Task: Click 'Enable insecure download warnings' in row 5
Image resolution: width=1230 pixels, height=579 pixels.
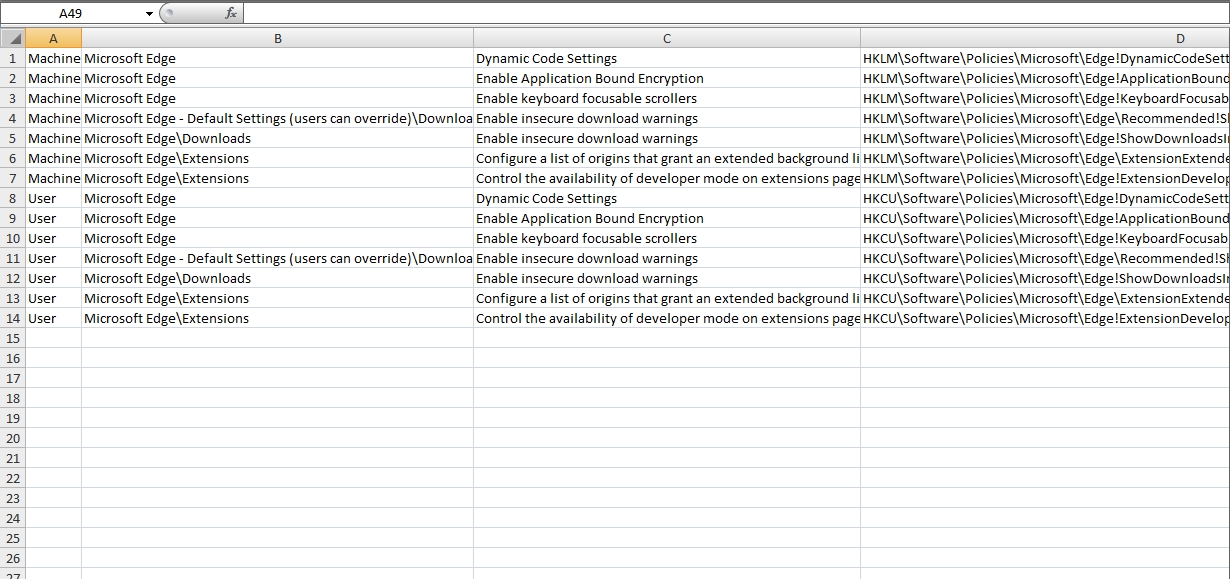Action: pos(667,138)
